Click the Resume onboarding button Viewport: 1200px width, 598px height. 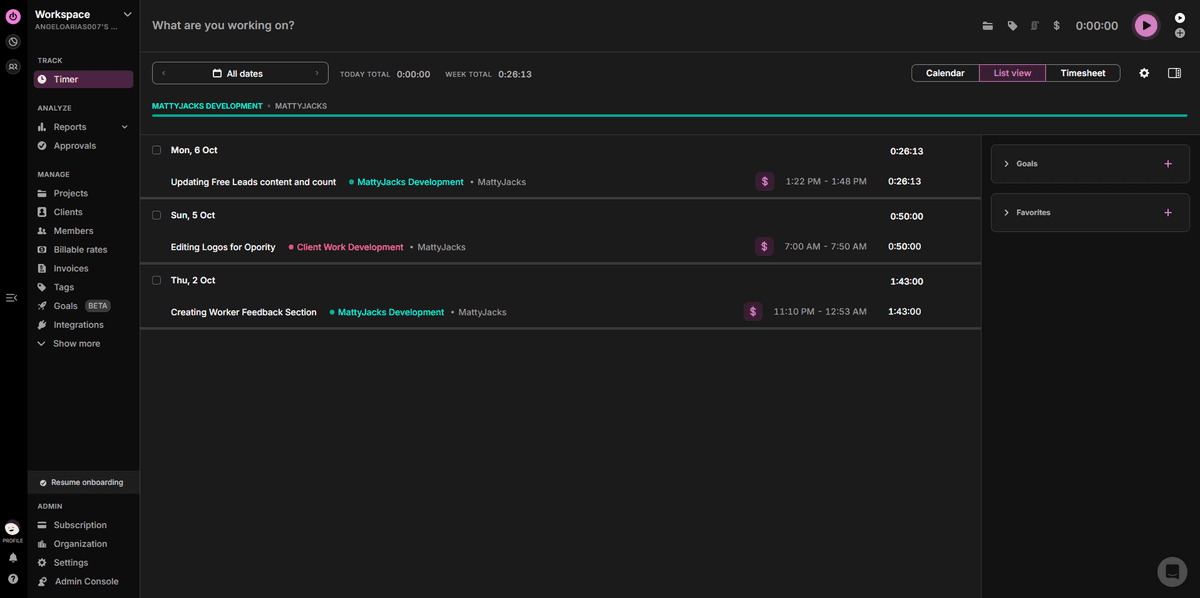pyautogui.click(x=83, y=481)
